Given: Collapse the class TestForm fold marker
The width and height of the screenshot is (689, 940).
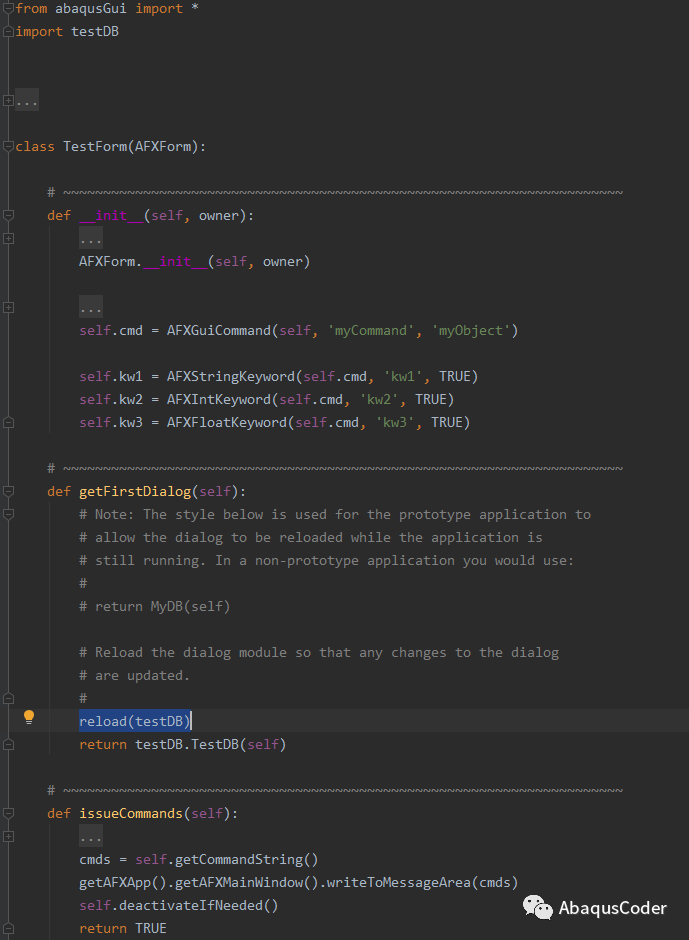Looking at the screenshot, I should coord(8,146).
